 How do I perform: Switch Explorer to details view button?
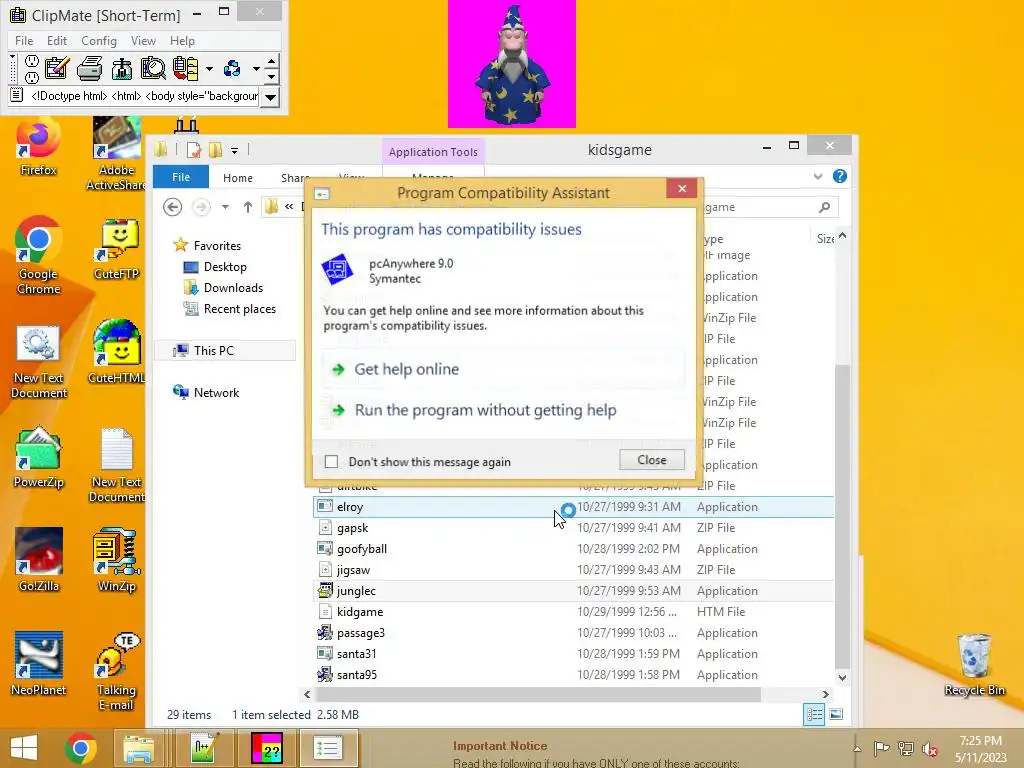[x=814, y=714]
